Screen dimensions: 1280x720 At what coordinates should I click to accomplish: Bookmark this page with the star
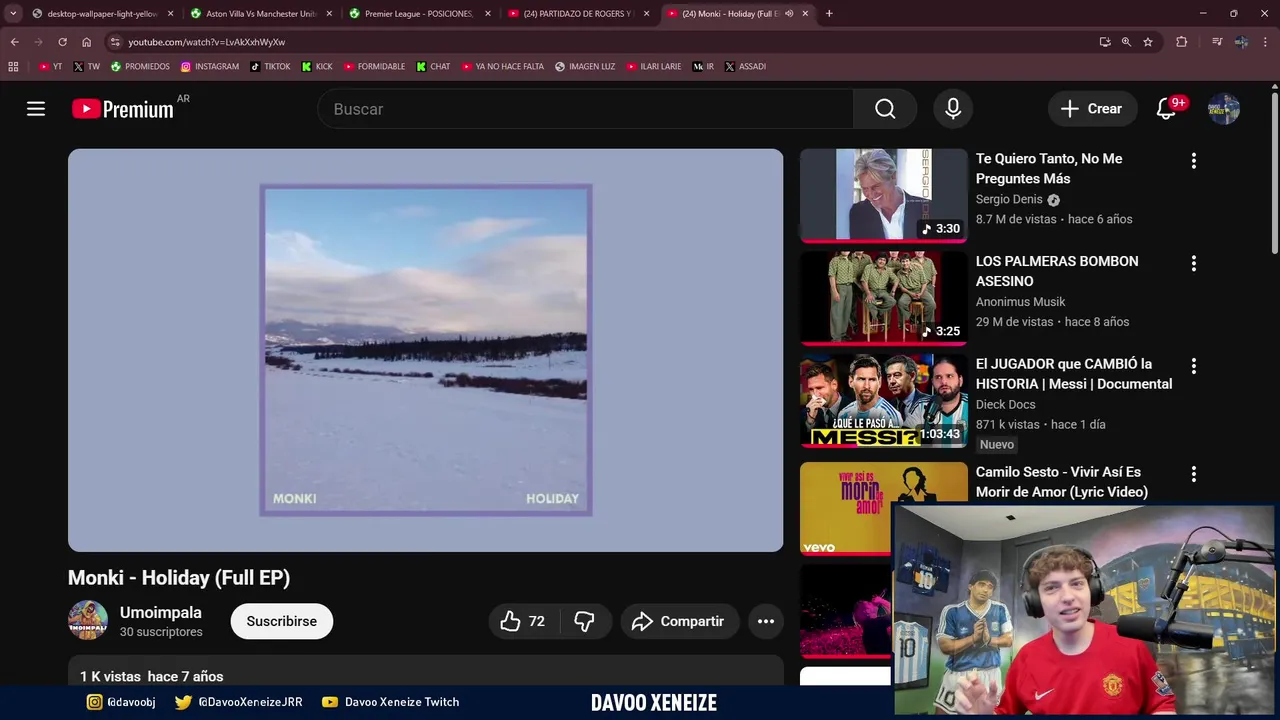click(1148, 42)
